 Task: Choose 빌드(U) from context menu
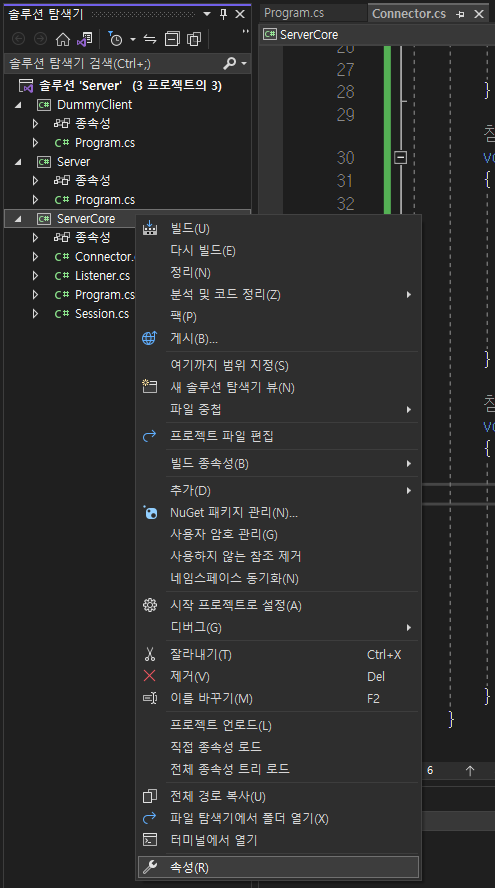(278, 229)
